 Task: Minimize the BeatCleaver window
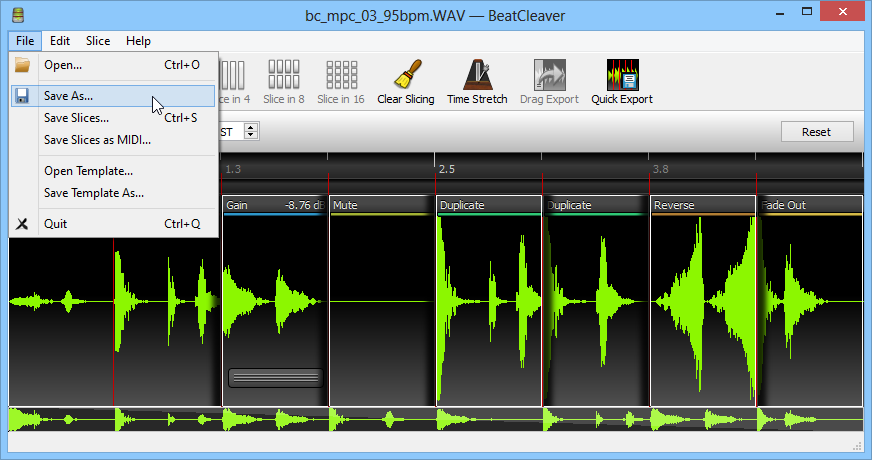(780, 12)
